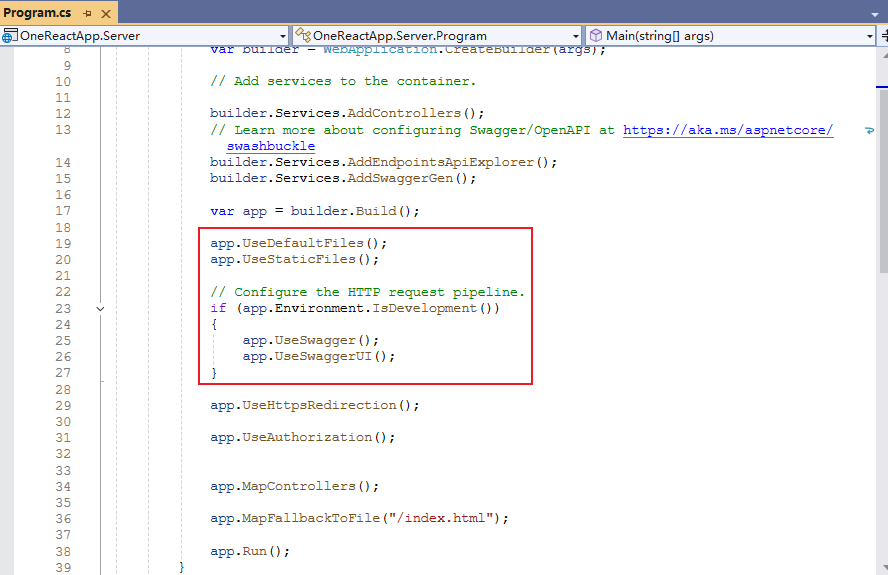This screenshot has width=888, height=575.
Task: Click the OneReactApp.Server project globe icon
Action: coord(9,35)
